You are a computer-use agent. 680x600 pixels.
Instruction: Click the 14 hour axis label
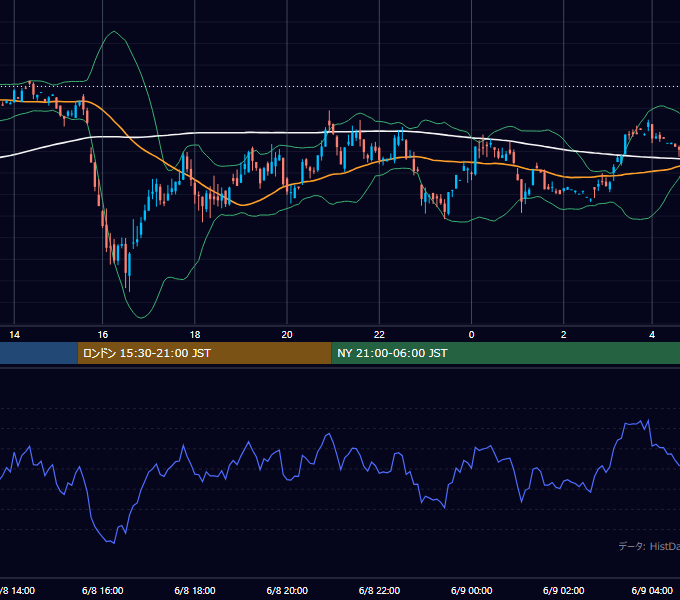[x=14, y=335]
